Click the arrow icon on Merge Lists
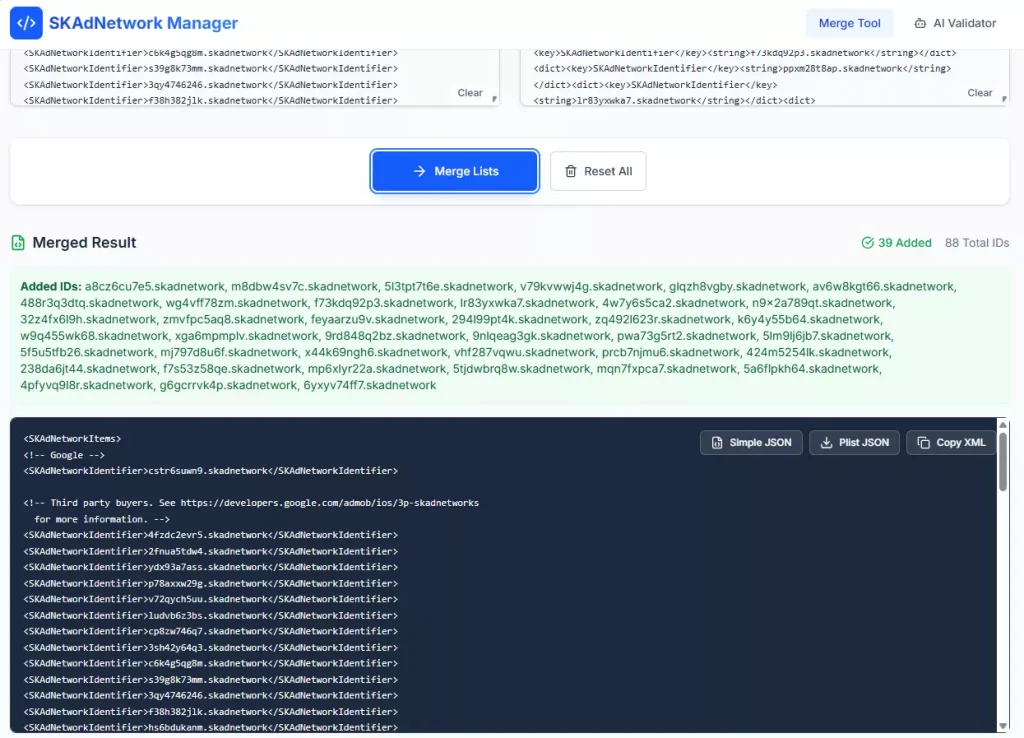The width and height of the screenshot is (1024, 738). 419,171
